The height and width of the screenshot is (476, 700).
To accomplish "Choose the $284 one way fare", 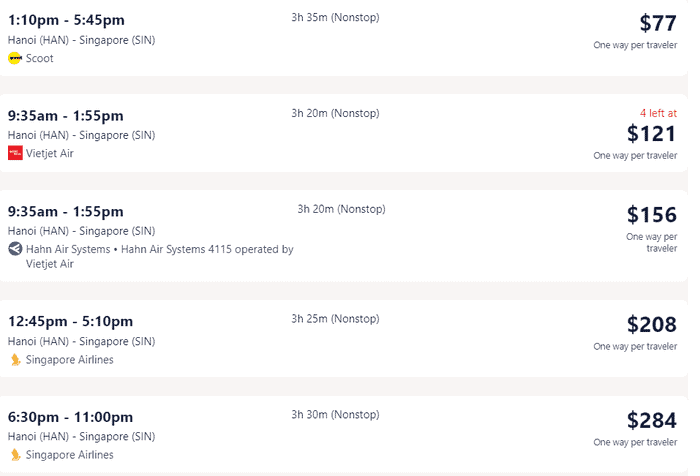I will (x=652, y=420).
